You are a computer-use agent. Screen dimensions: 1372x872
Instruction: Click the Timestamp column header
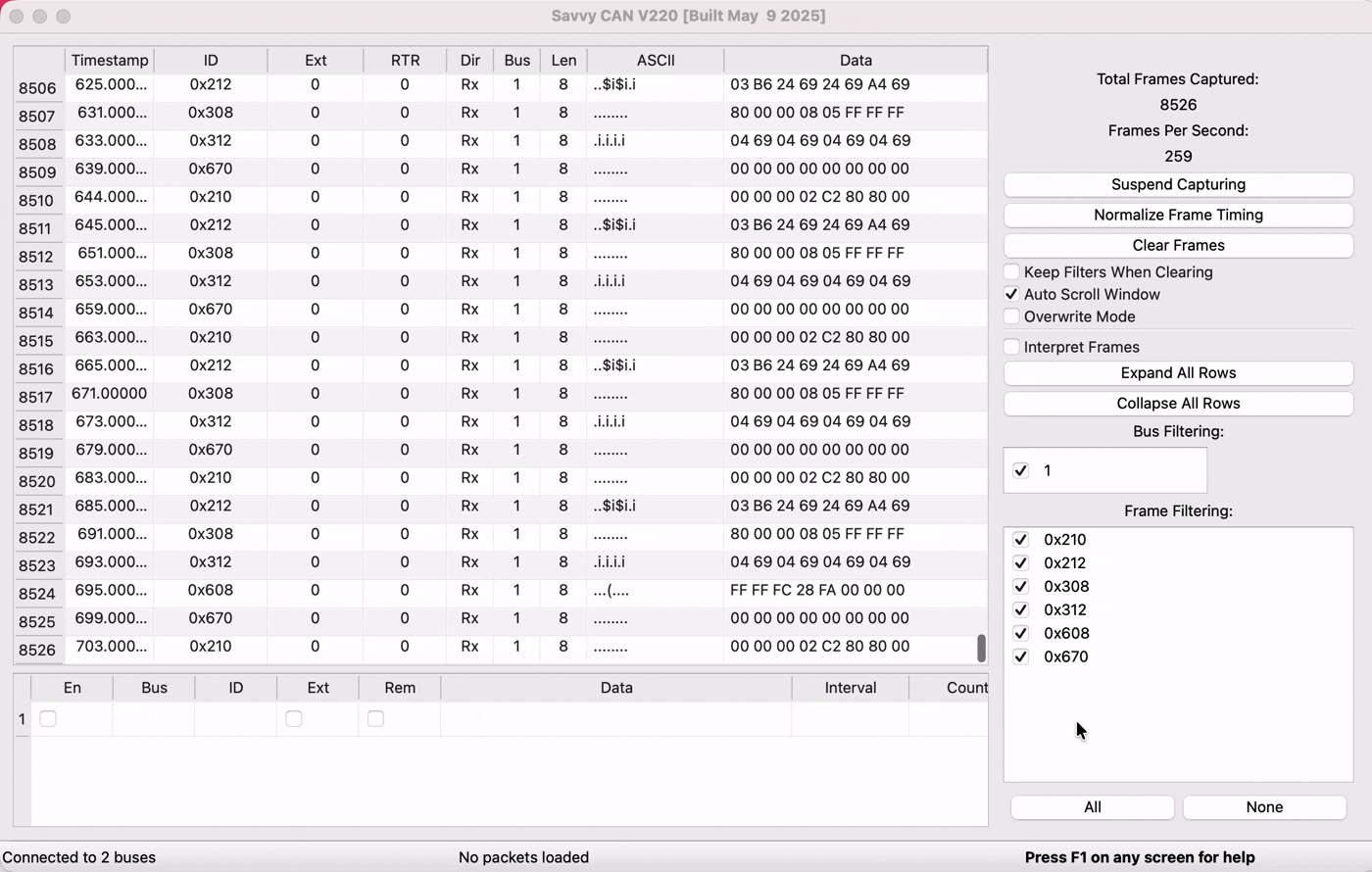pos(110,60)
